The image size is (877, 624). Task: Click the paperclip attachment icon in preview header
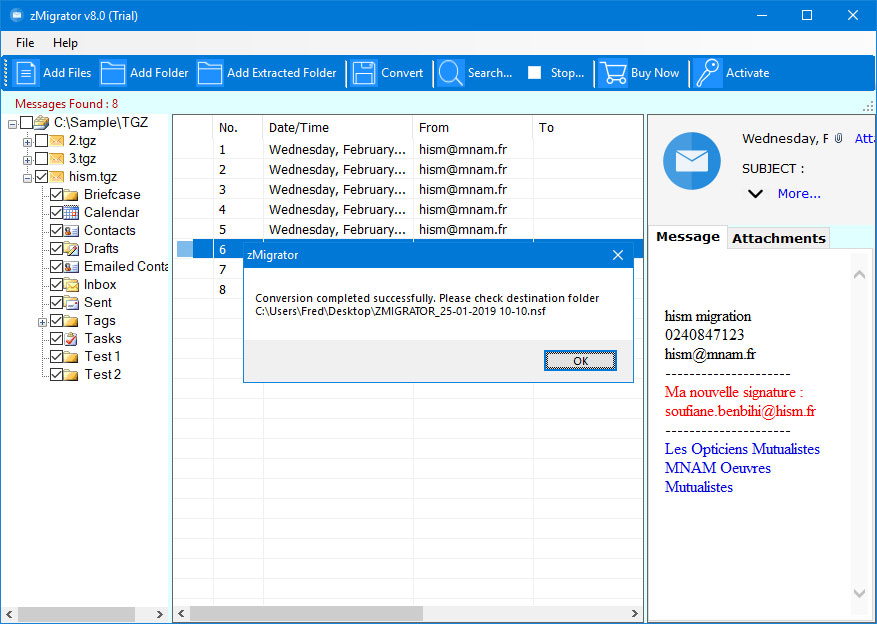pos(838,138)
